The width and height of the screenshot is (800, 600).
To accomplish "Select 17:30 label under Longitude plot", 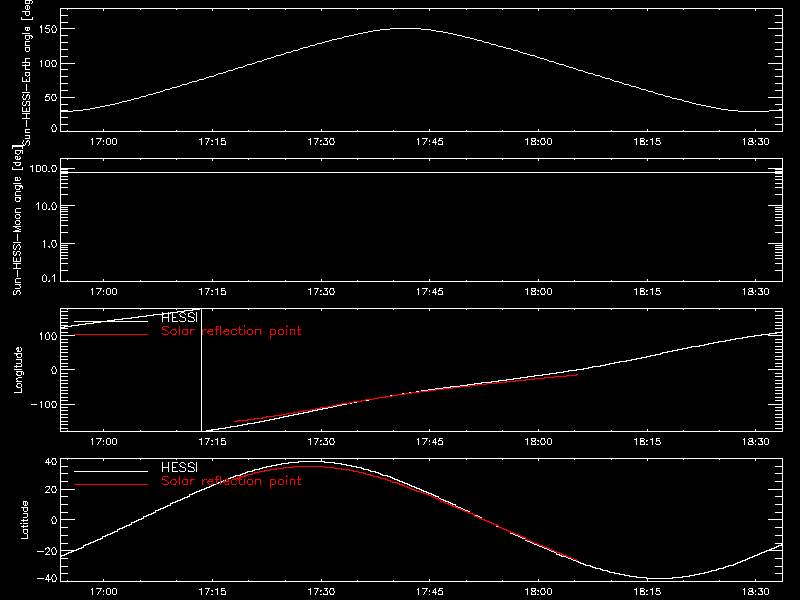I will pyautogui.click(x=321, y=441).
